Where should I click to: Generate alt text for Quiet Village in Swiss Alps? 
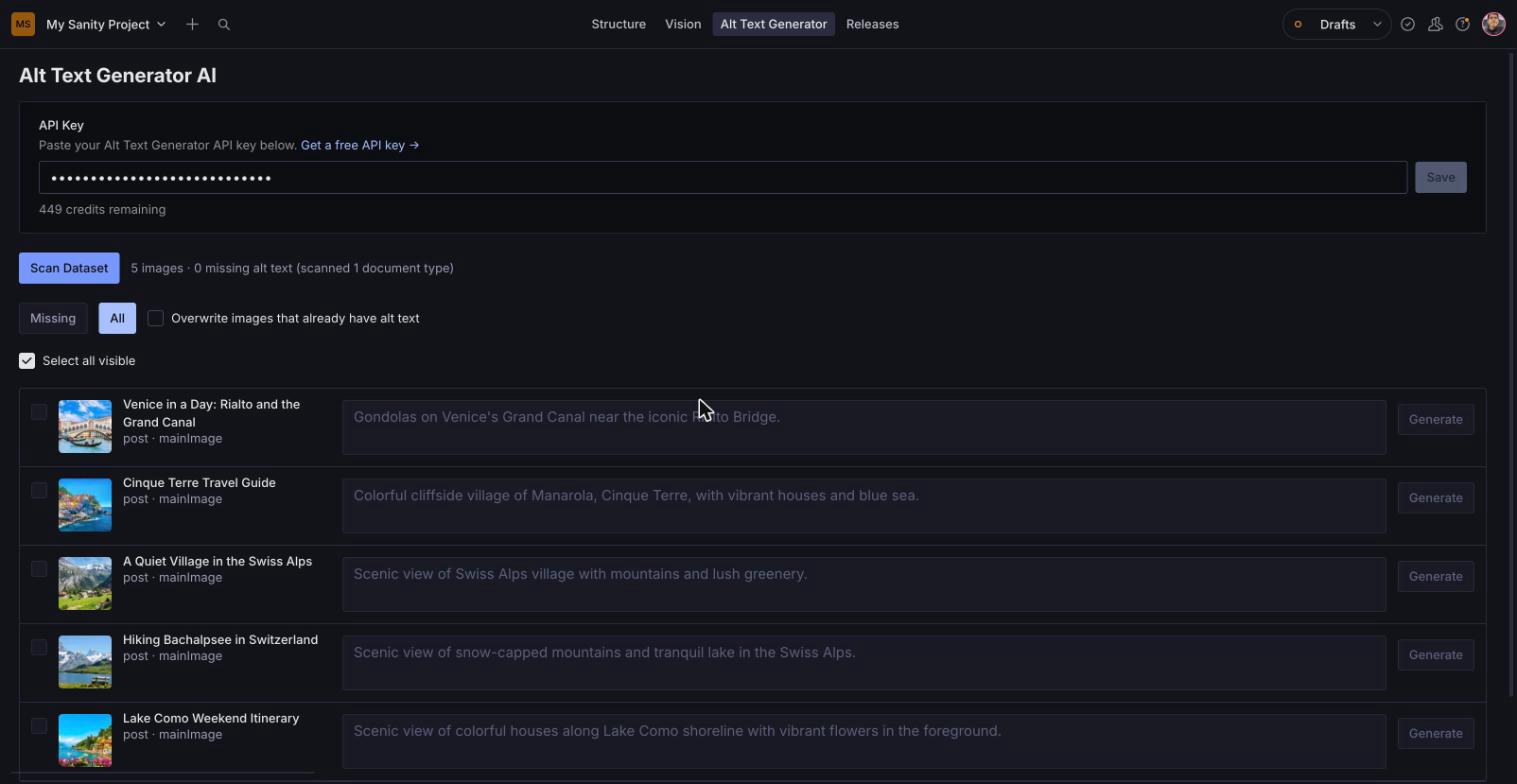click(1435, 577)
